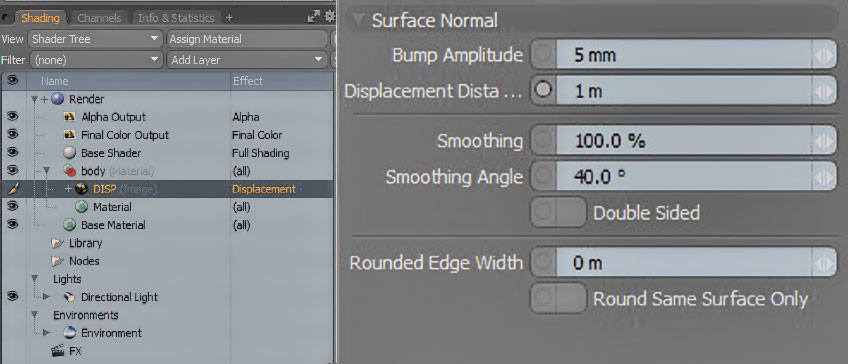Click the body material group icon

(x=69, y=171)
